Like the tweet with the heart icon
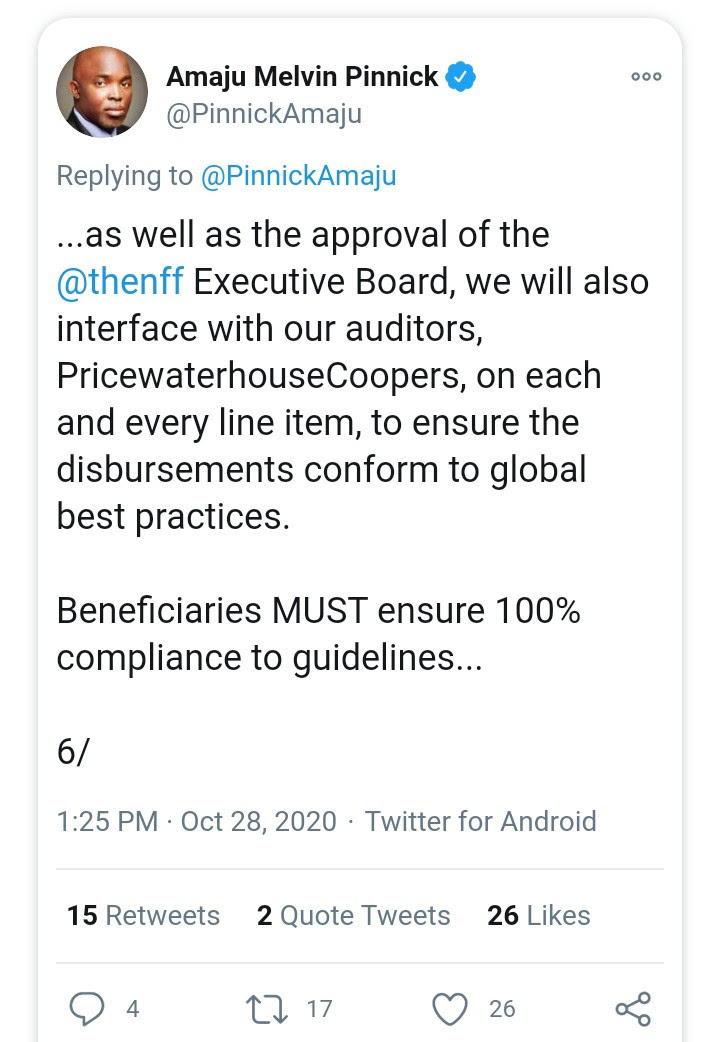 pos(451,1008)
